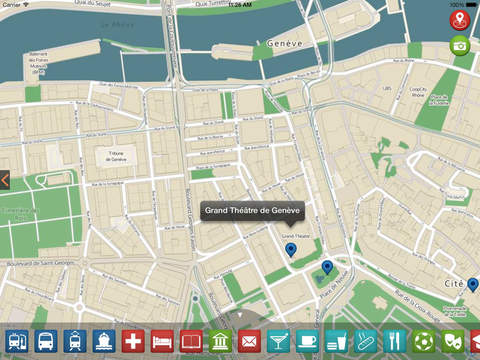The image size is (480, 360).
Task: Show hospitals with red cross icon
Action: click(133, 341)
